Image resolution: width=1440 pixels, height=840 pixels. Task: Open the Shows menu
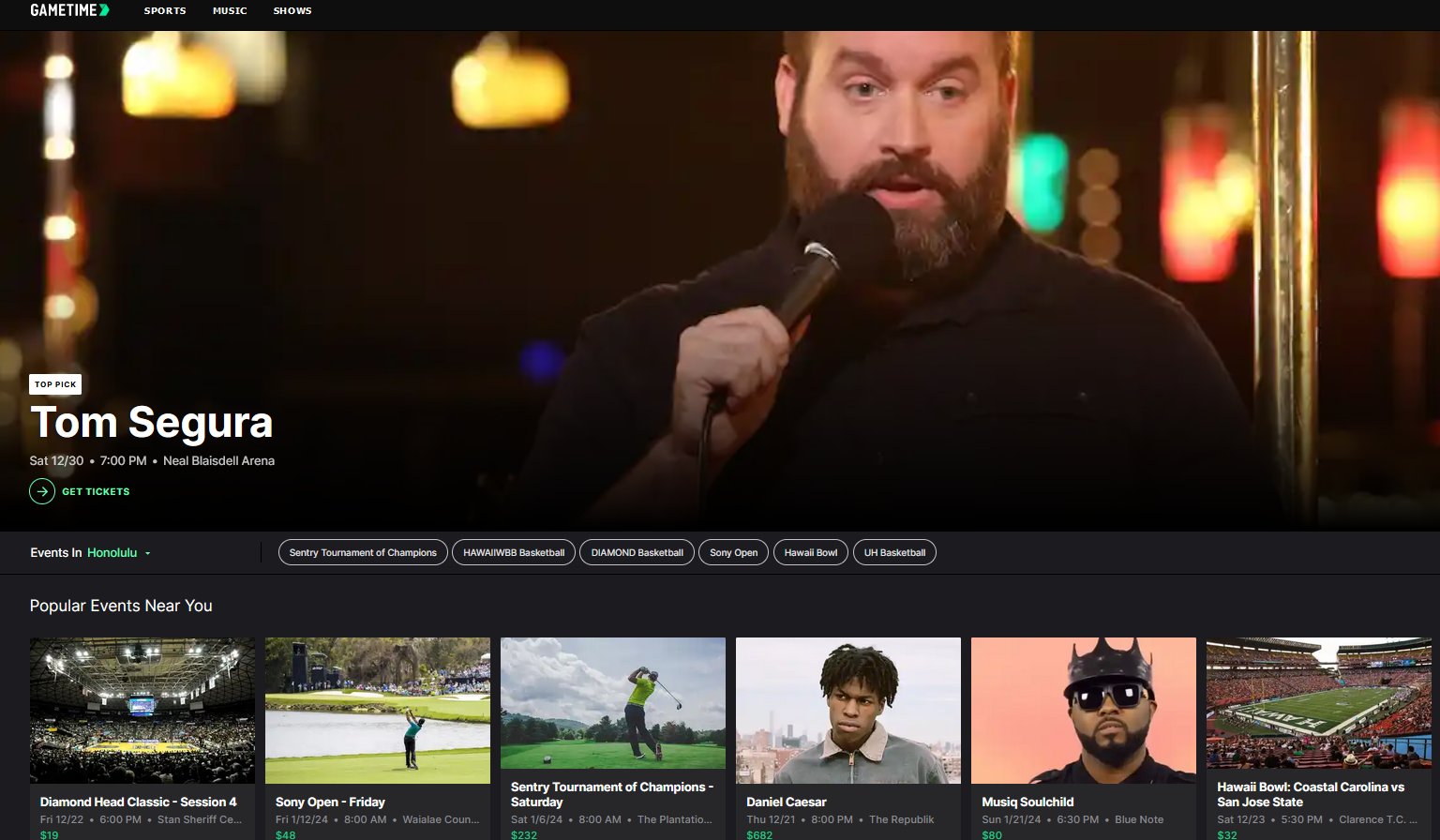(x=292, y=11)
